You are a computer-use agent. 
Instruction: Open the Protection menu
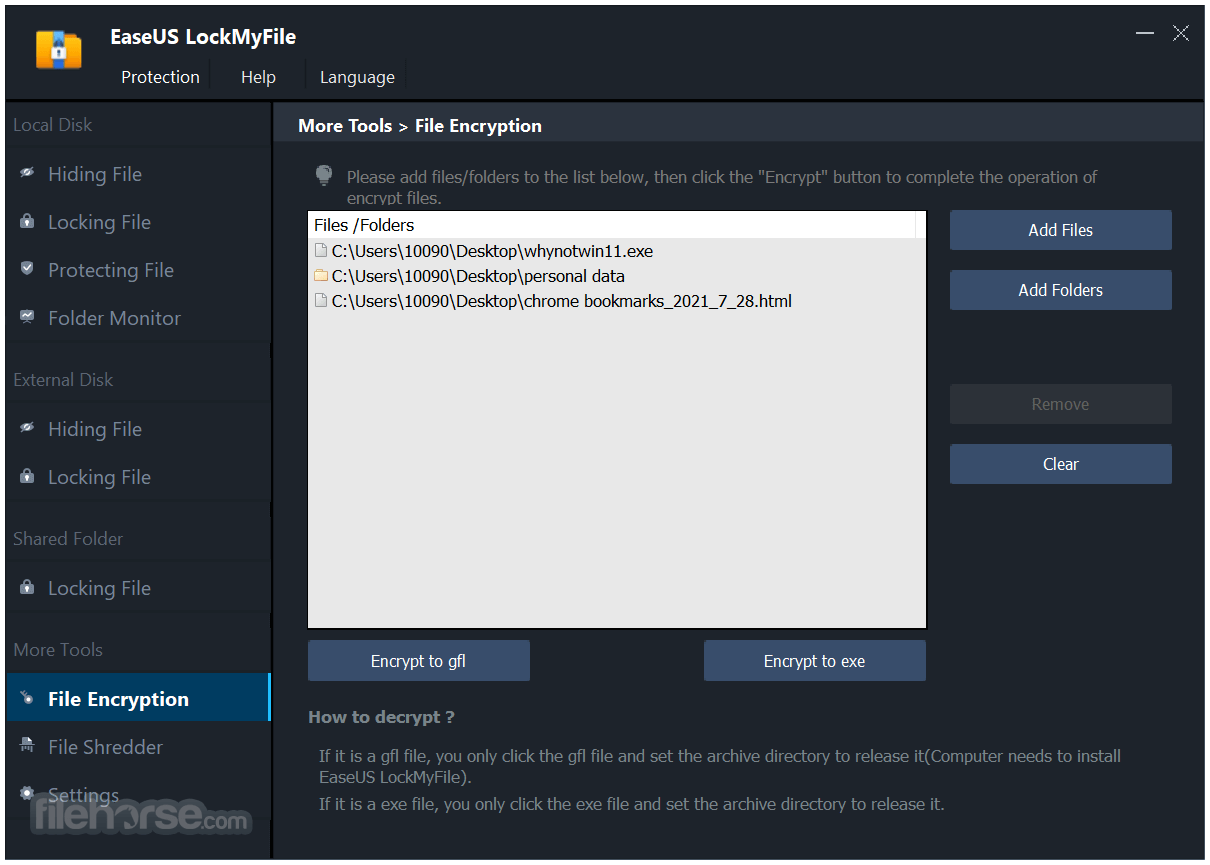(x=160, y=77)
